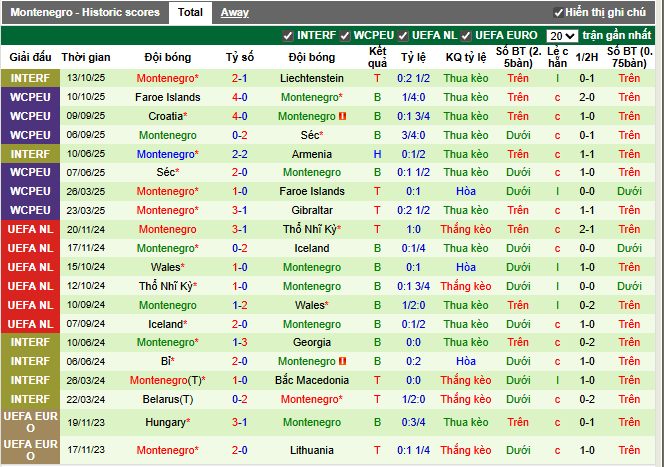
Task: Switch to the Total tab
Action: click(x=190, y=12)
